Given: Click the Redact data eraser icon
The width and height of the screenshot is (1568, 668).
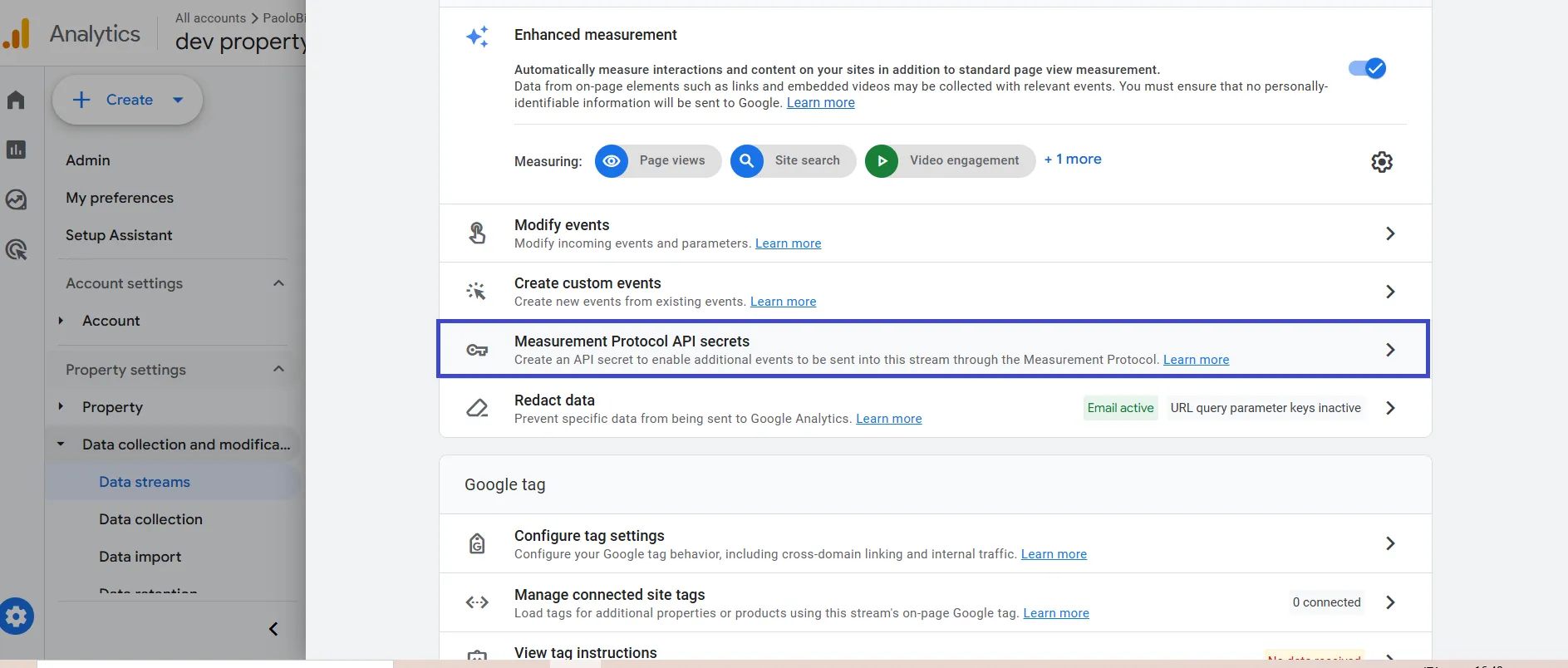Looking at the screenshot, I should (477, 408).
